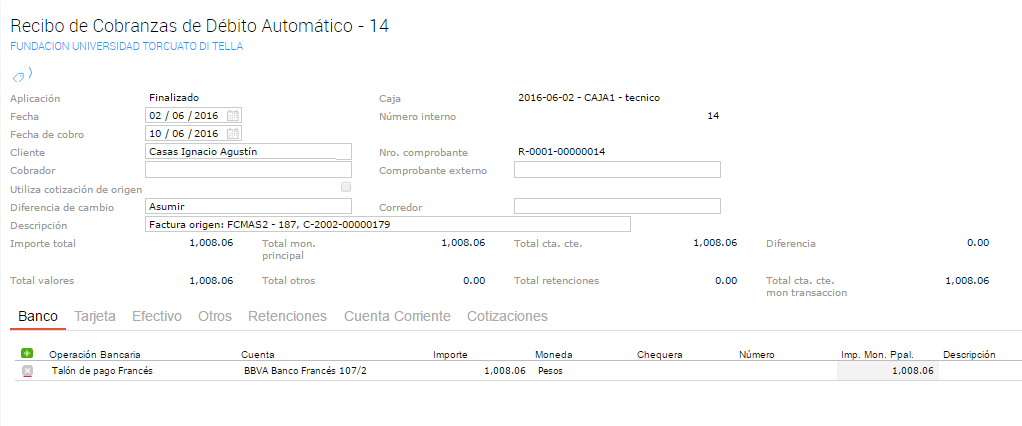Click the Corredor input field

point(617,206)
